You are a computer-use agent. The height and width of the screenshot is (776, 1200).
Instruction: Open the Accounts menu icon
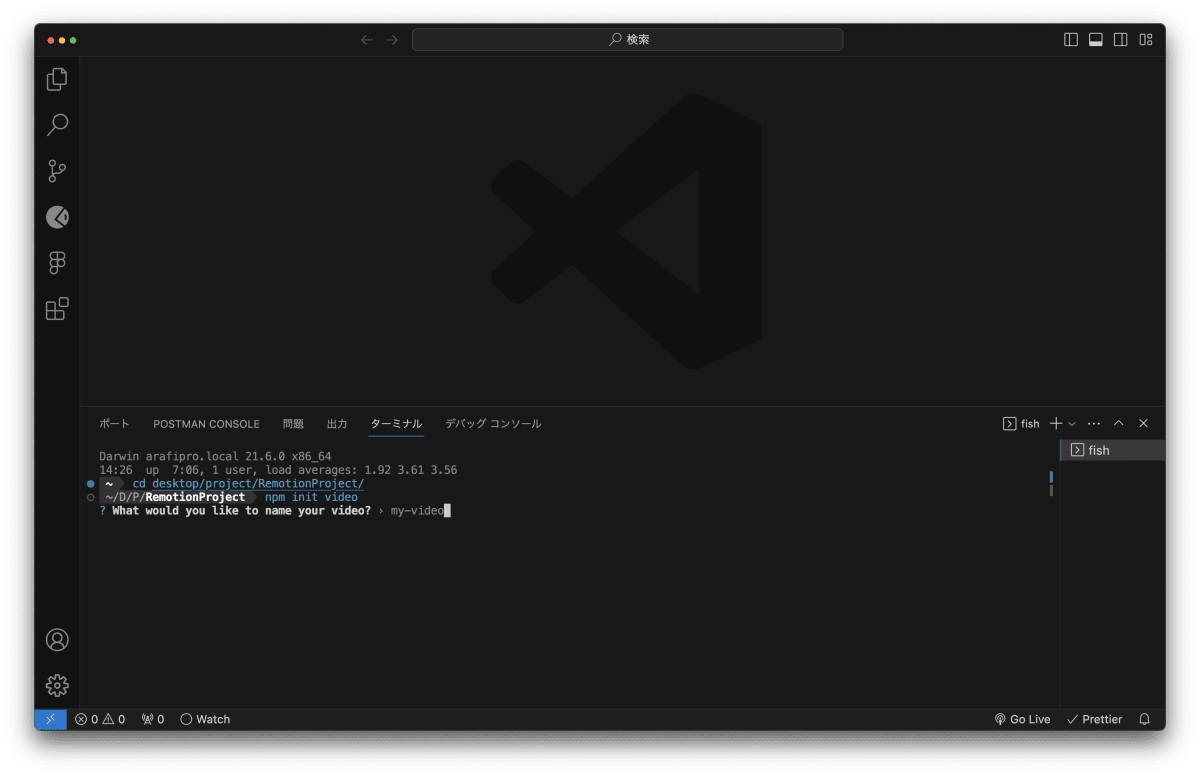tap(57, 640)
